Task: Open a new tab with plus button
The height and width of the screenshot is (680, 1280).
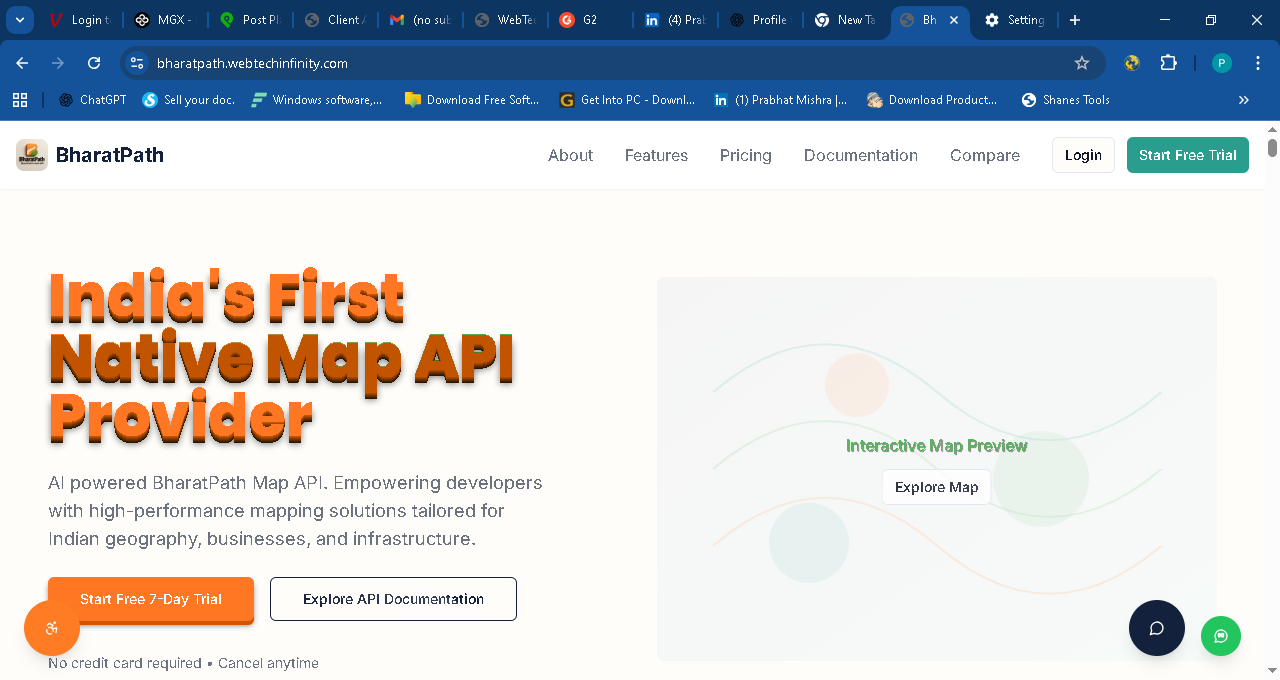Action: [1074, 20]
